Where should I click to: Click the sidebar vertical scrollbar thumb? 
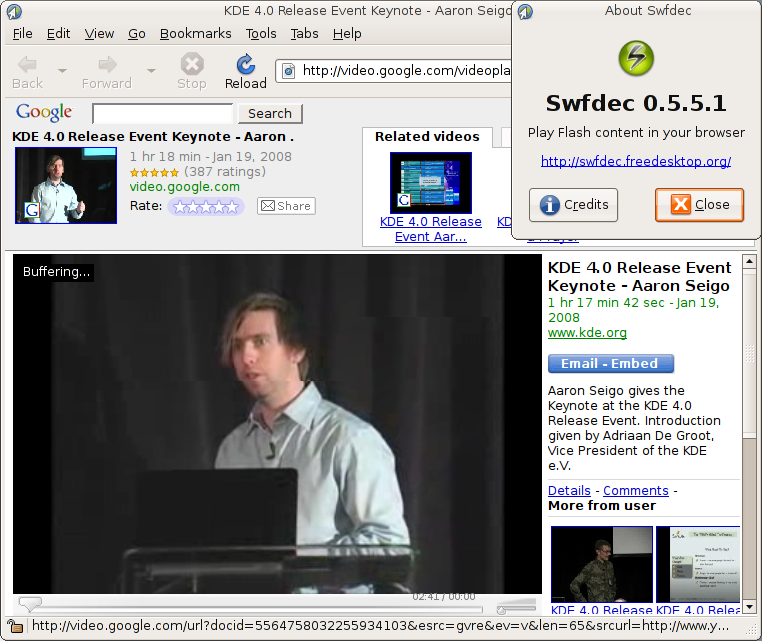pos(749,353)
